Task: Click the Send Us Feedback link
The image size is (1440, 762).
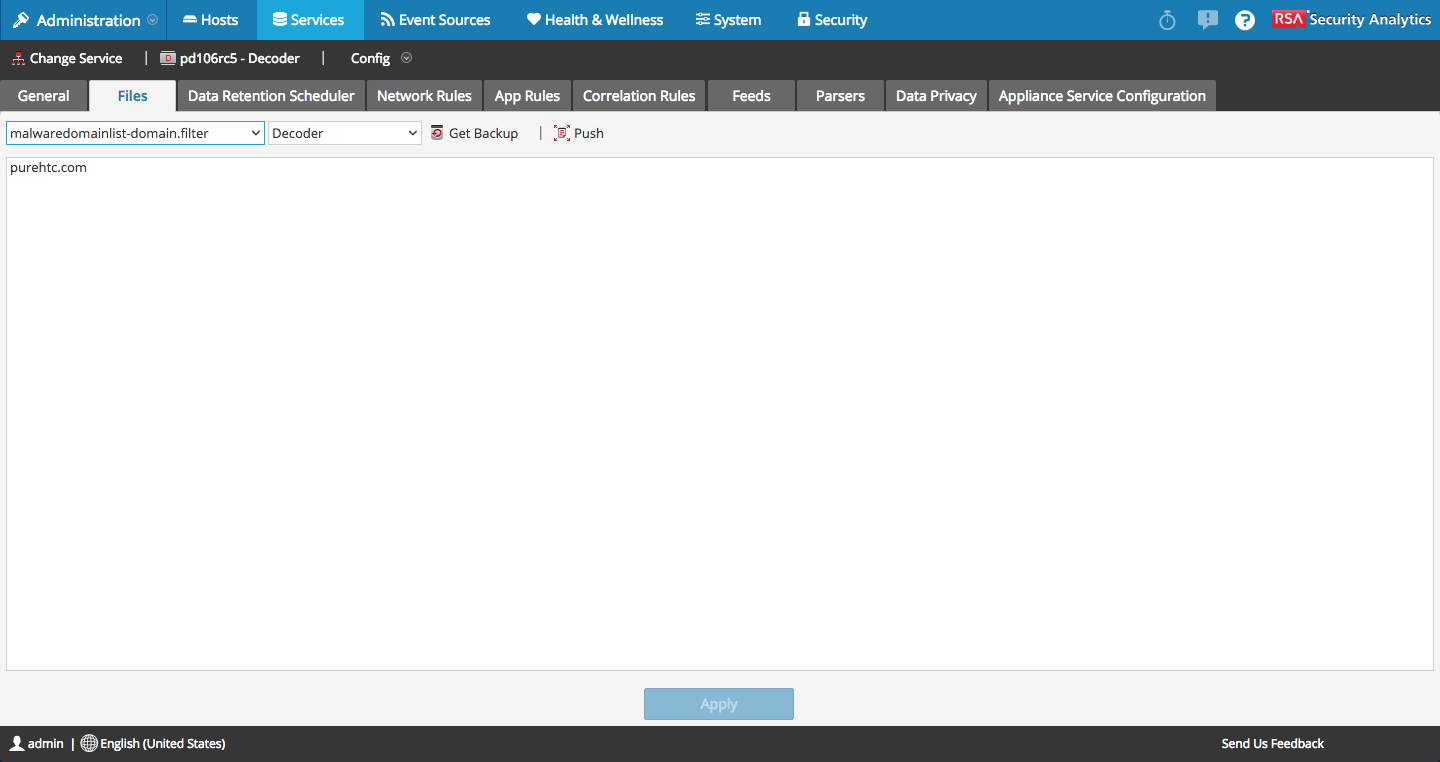Action: 1272,743
